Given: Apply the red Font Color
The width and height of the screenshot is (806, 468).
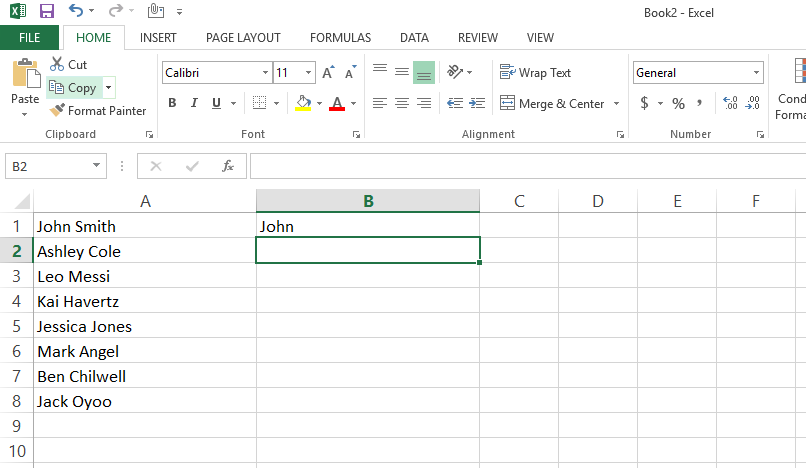Looking at the screenshot, I should (337, 103).
